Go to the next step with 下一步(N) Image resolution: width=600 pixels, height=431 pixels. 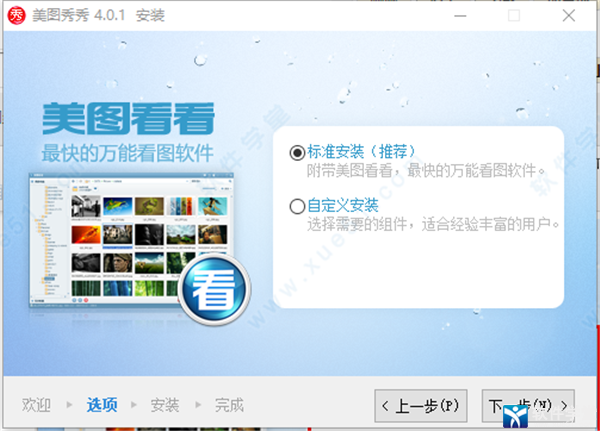pos(528,406)
